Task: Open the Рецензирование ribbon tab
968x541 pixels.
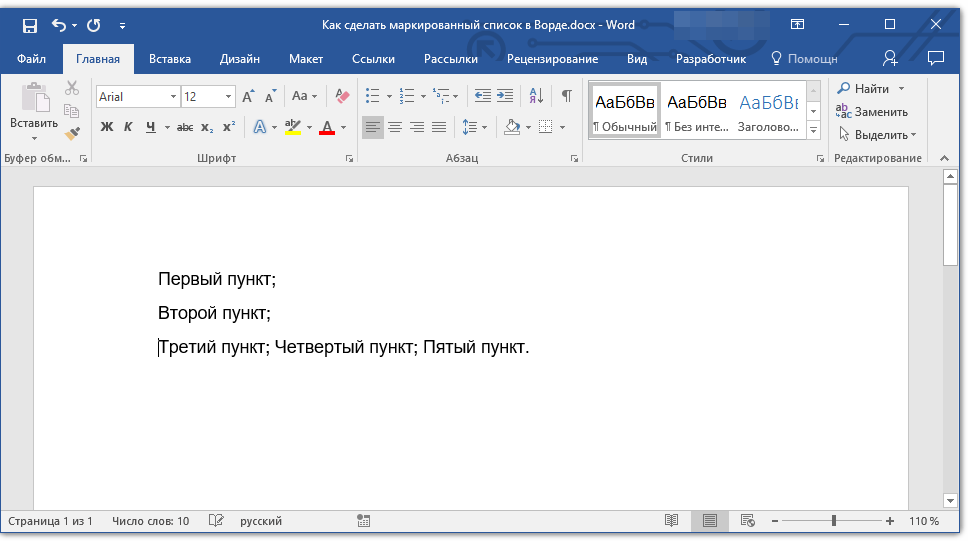Action: pyautogui.click(x=552, y=59)
